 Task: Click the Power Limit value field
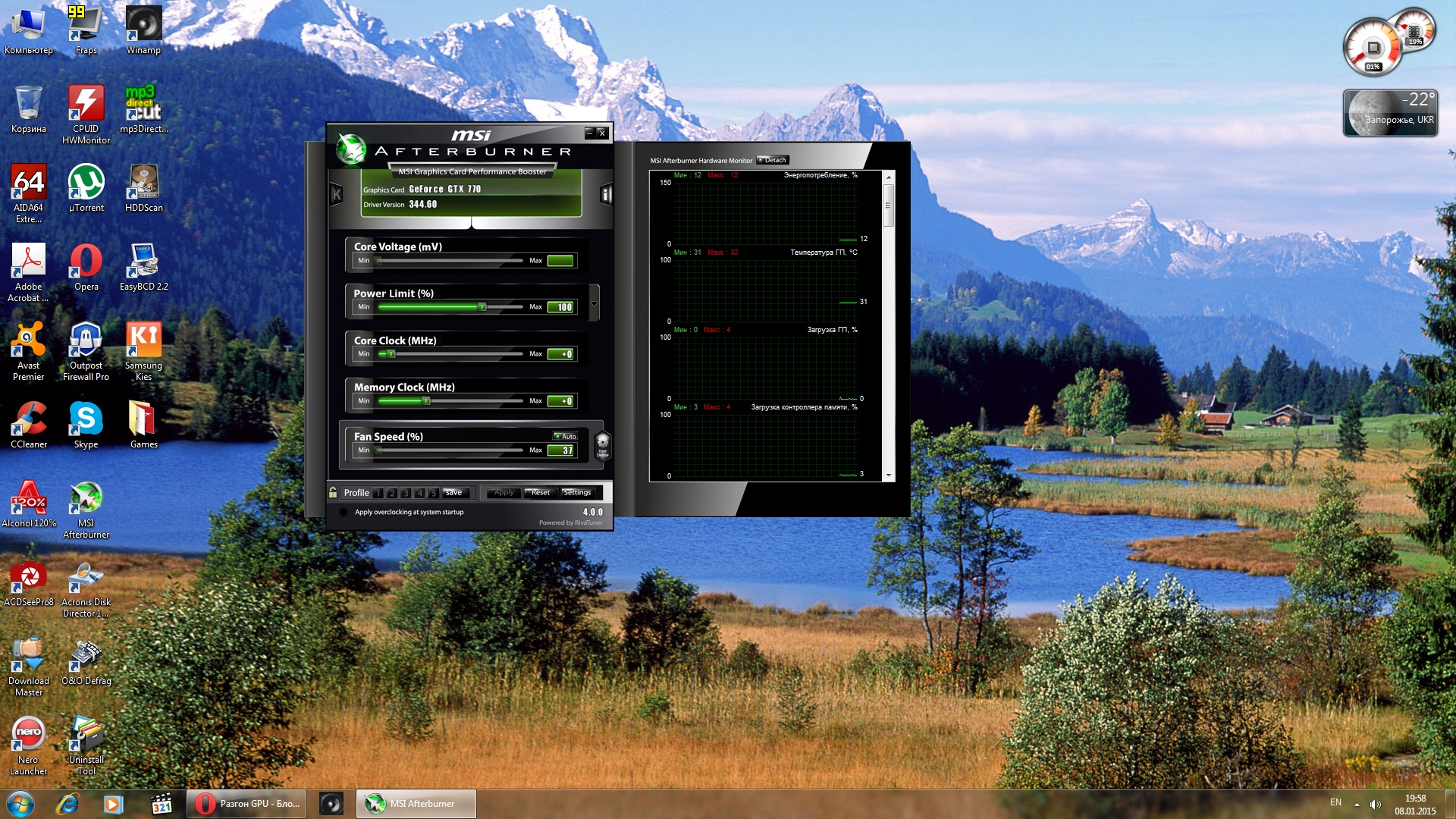(x=561, y=307)
